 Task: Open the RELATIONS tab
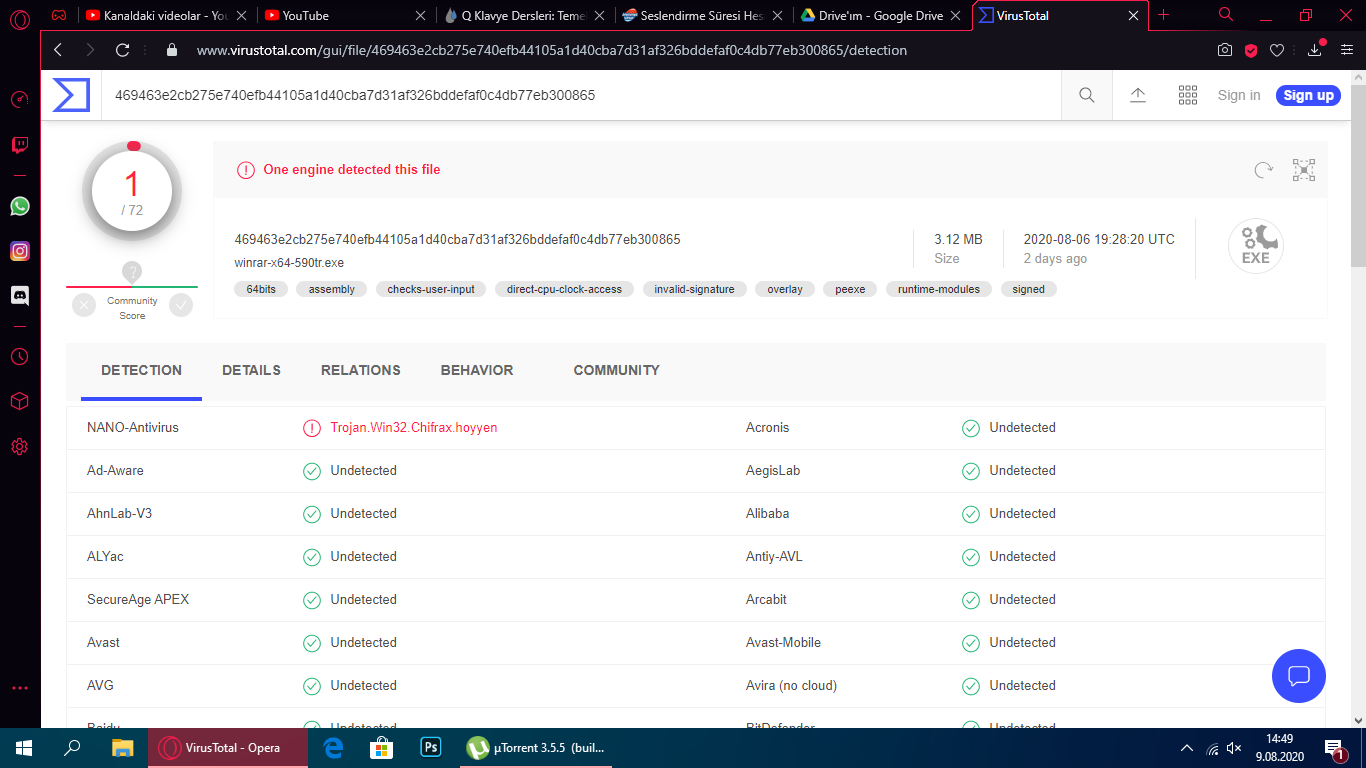(x=361, y=370)
